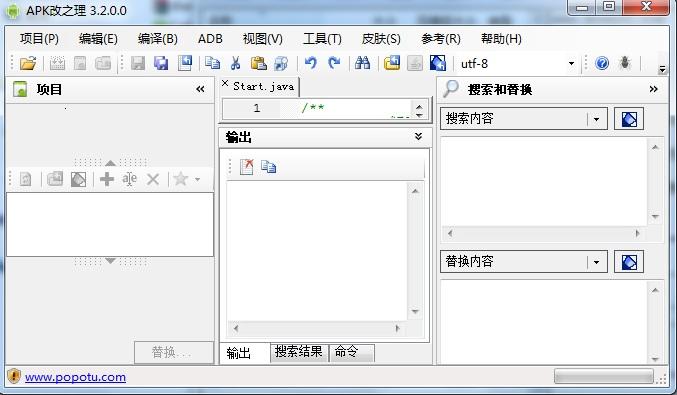Undo the last edit
Image resolution: width=677 pixels, height=395 pixels.
click(310, 63)
